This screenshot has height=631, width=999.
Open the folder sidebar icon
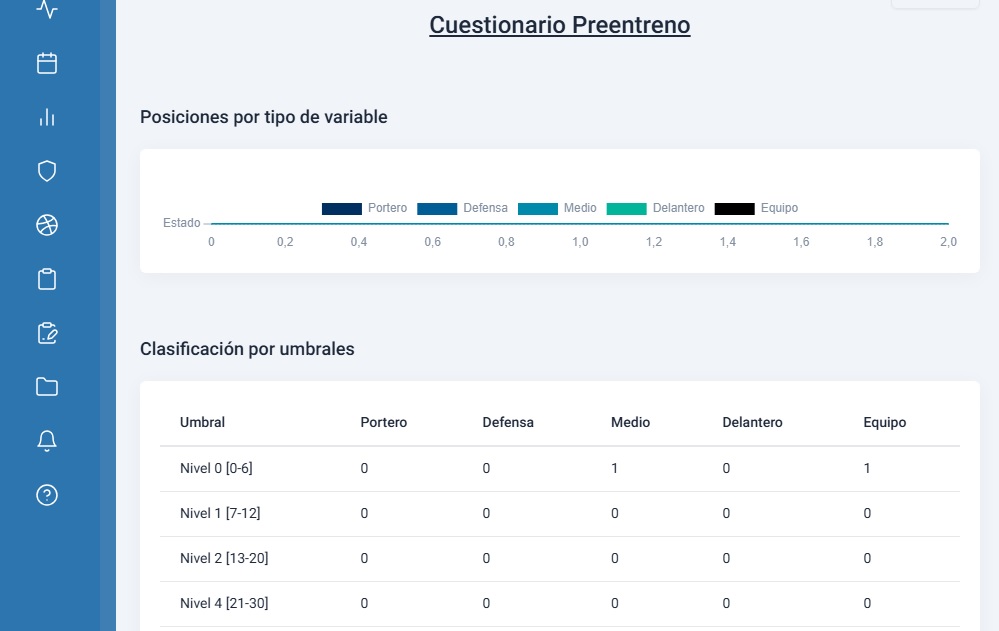click(x=47, y=387)
